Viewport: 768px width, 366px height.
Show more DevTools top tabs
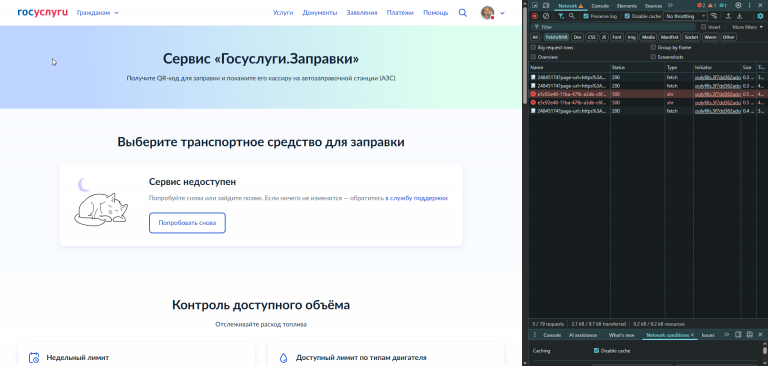[x=671, y=6]
